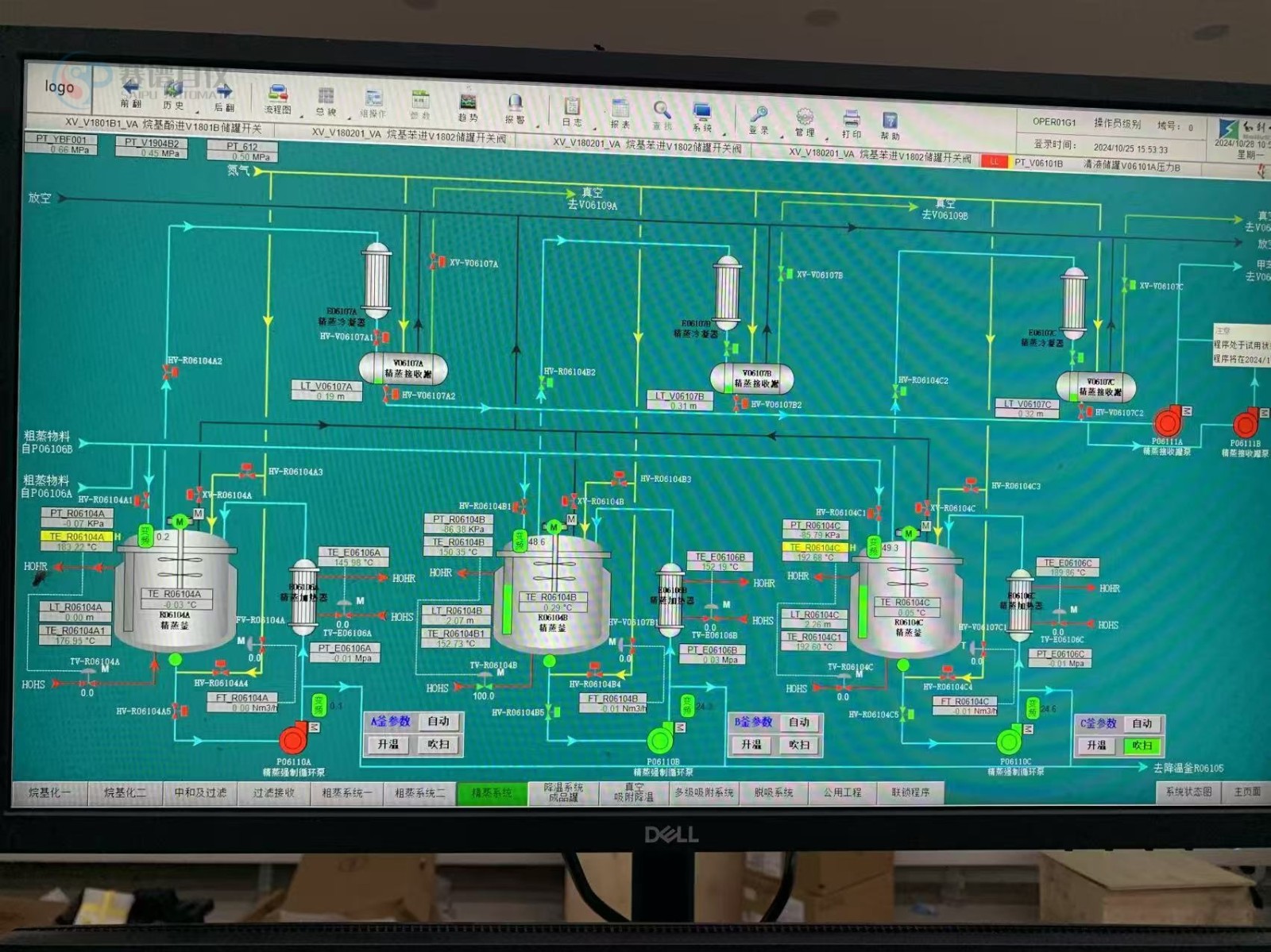The image size is (1271, 952).
Task: Expand the arrow beside 登录
Action: (x=780, y=136)
